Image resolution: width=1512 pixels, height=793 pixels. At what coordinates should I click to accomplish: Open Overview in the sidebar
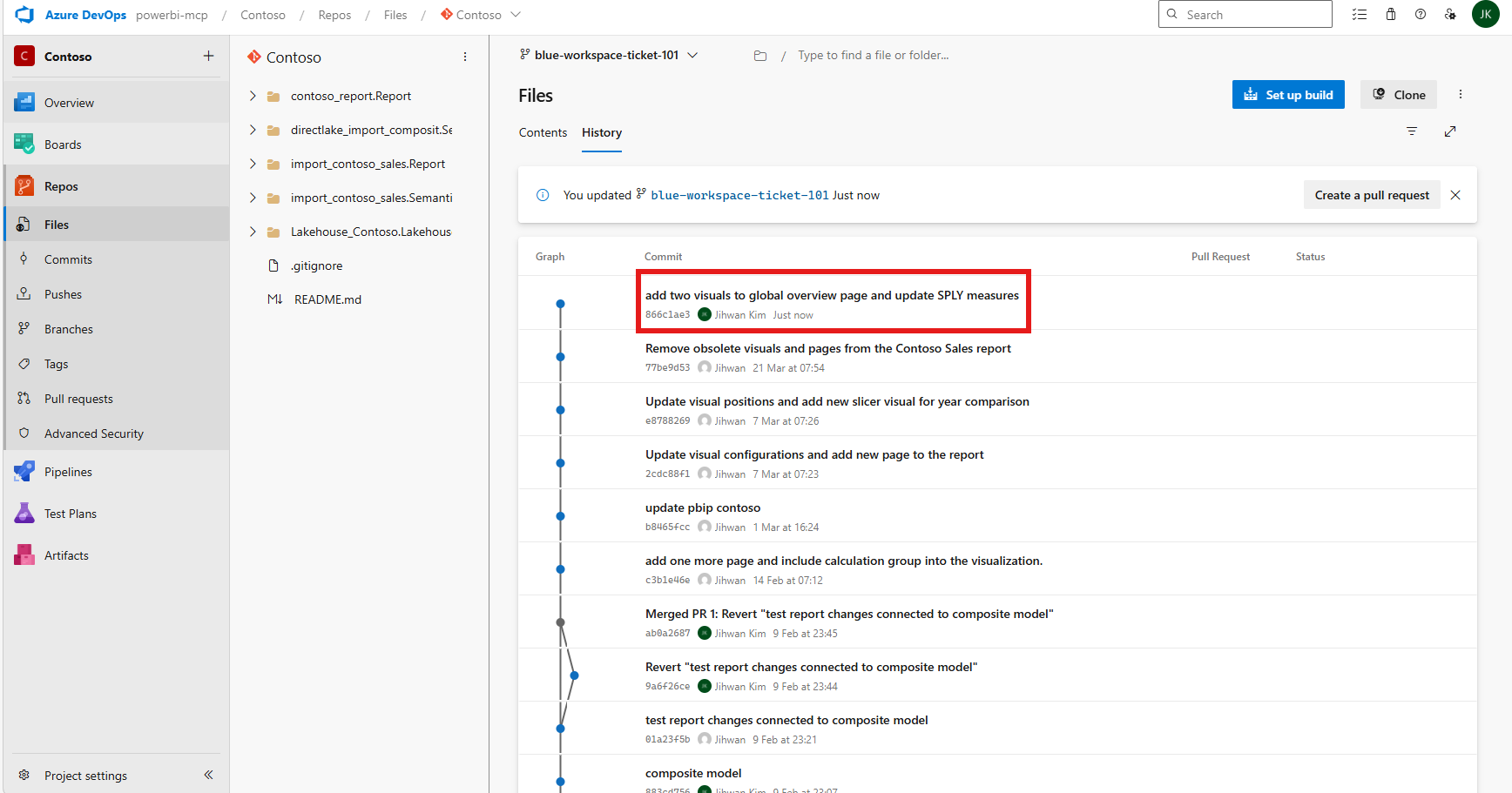(117, 103)
